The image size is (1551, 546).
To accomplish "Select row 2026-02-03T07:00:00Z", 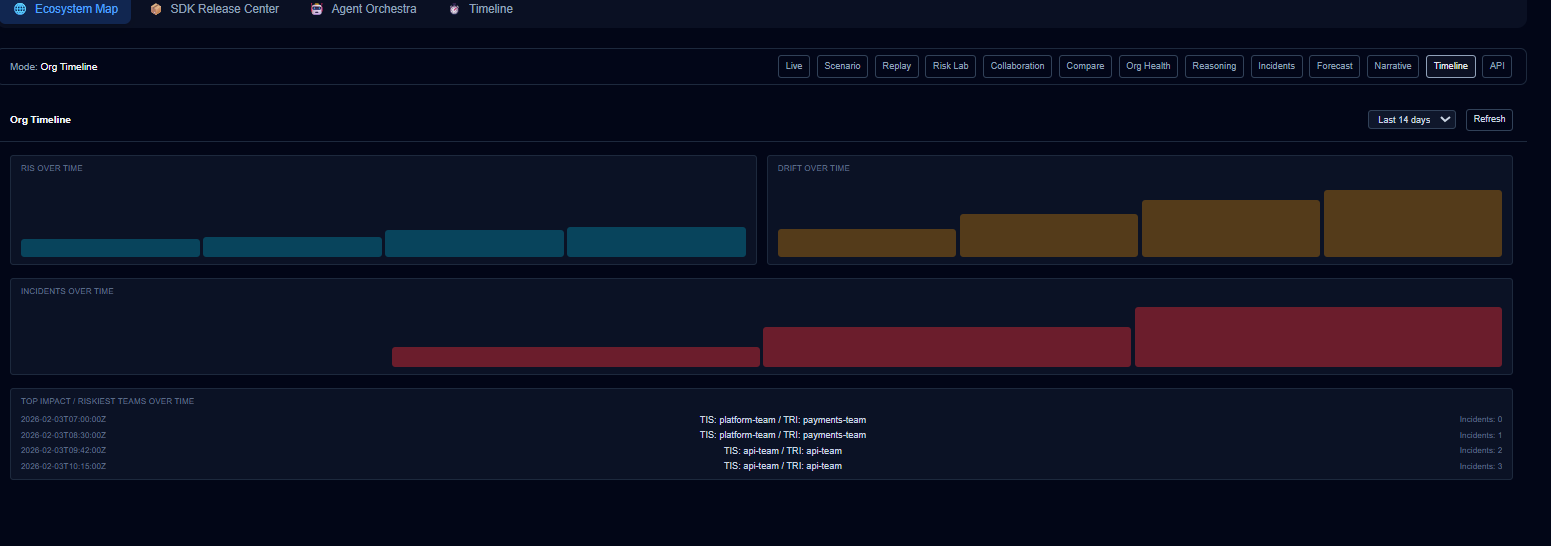I will coord(761,420).
